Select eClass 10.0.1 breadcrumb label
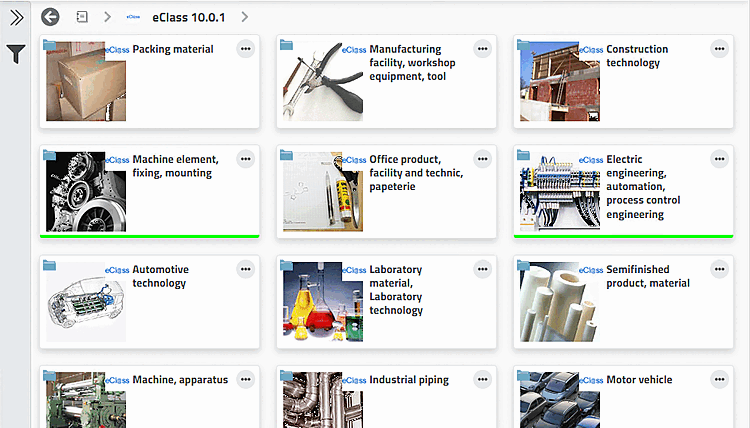The image size is (750, 428). [x=188, y=17]
